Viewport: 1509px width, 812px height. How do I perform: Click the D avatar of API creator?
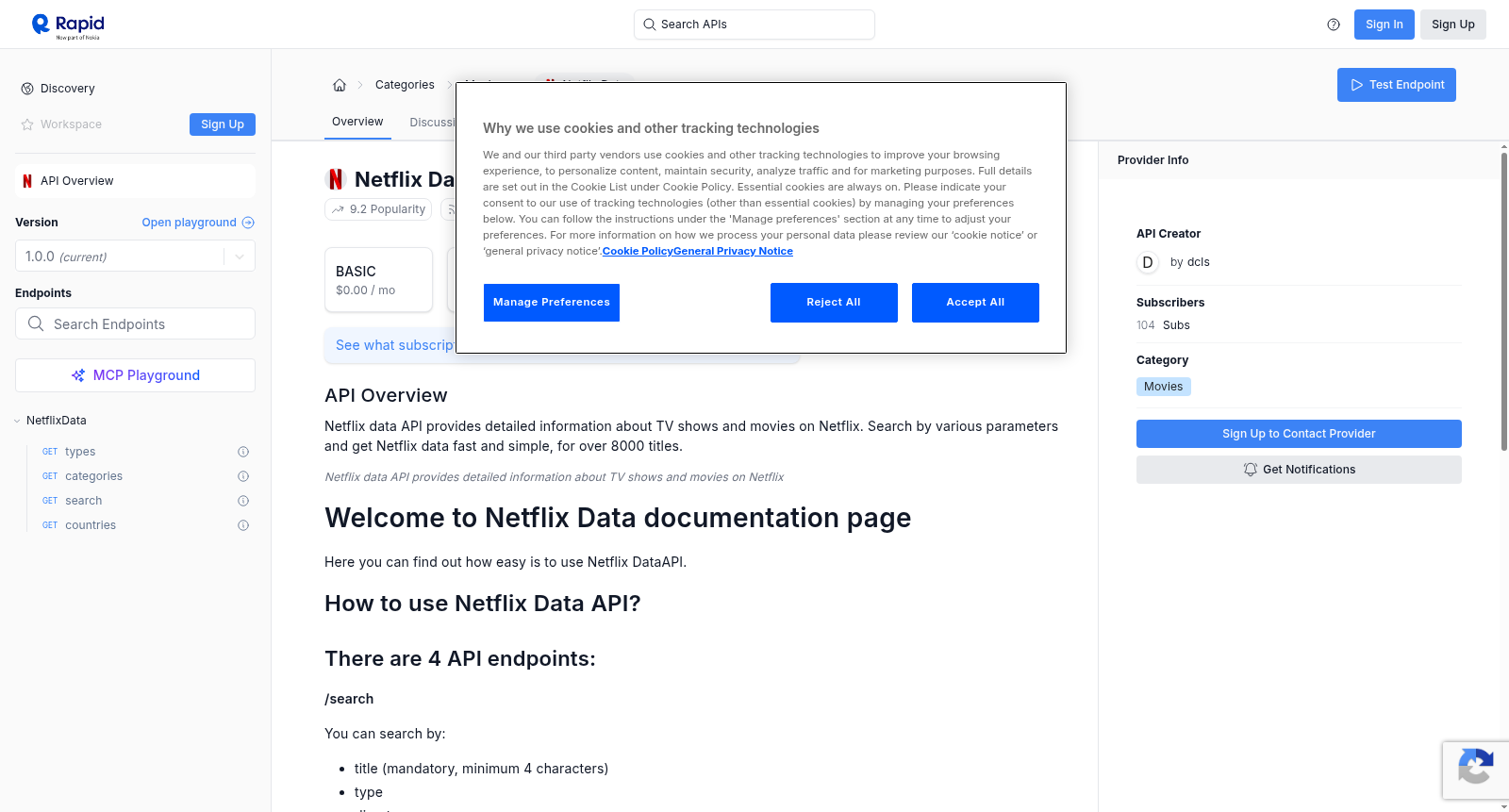[x=1148, y=262]
